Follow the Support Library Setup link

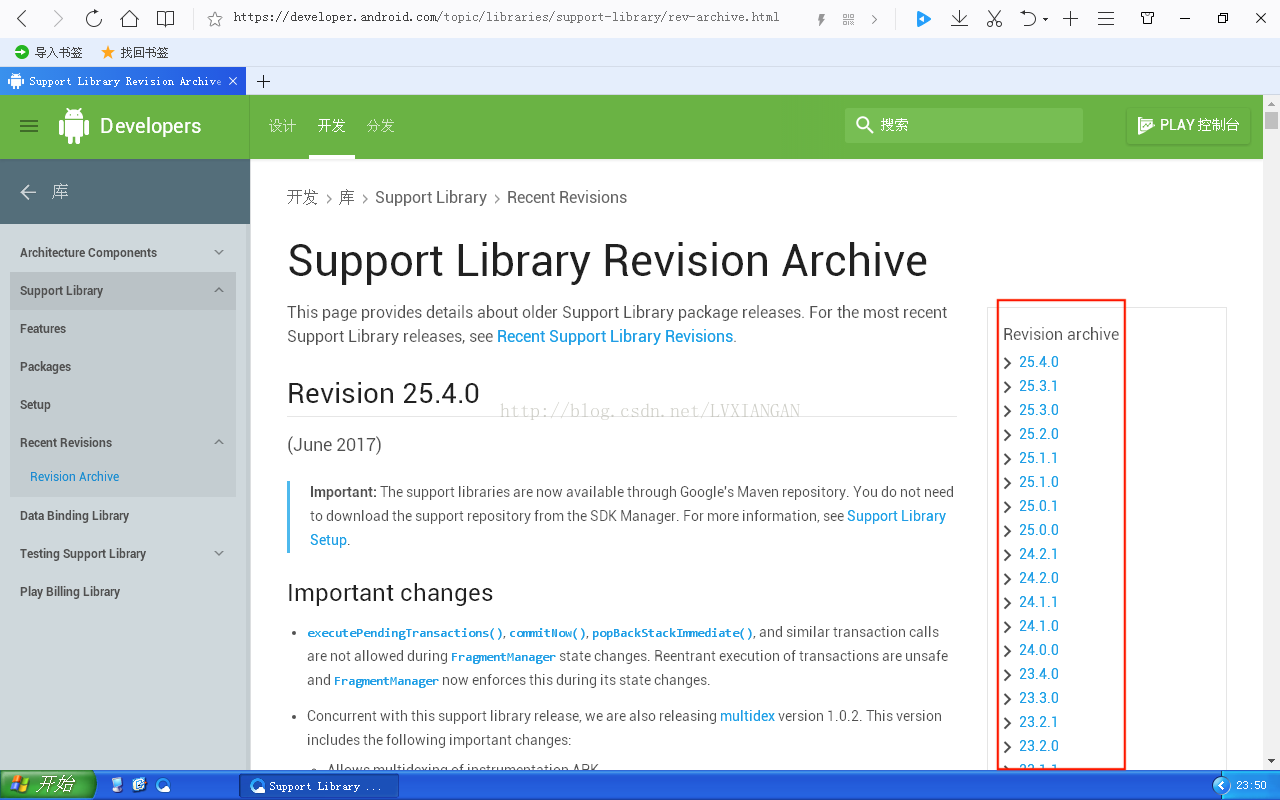[628, 528]
